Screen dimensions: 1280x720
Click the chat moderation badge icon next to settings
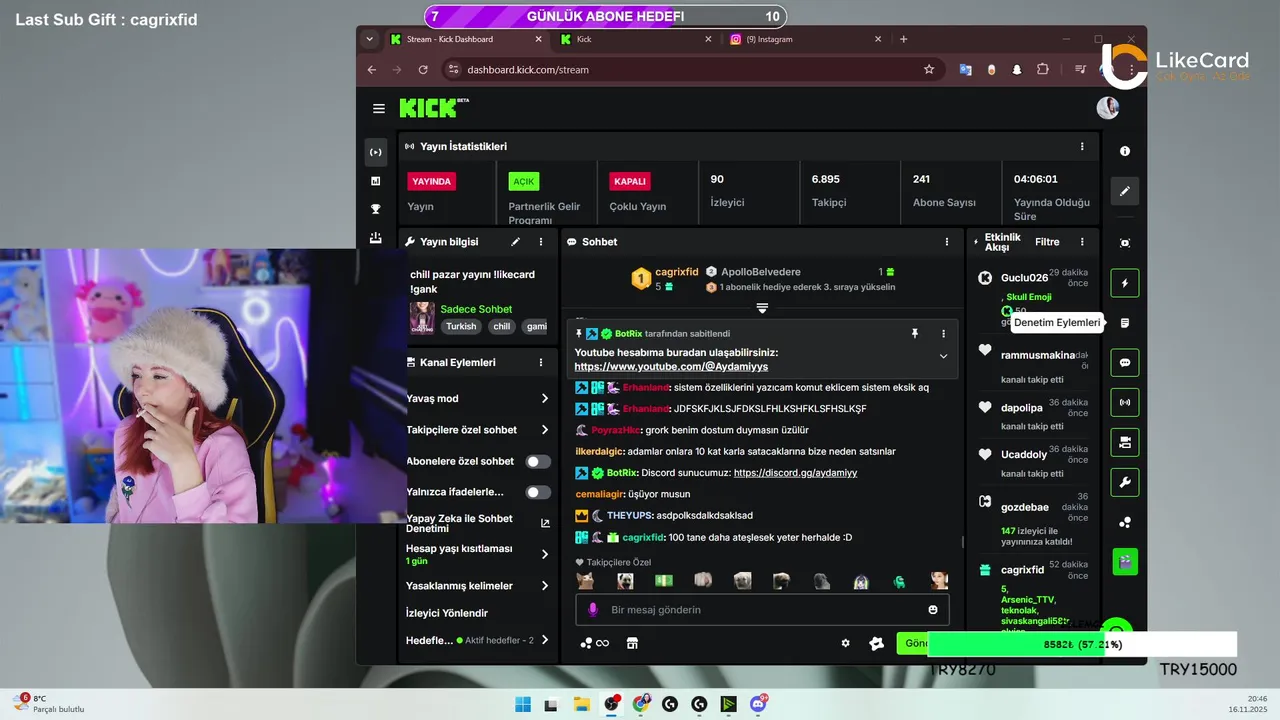[x=877, y=643]
